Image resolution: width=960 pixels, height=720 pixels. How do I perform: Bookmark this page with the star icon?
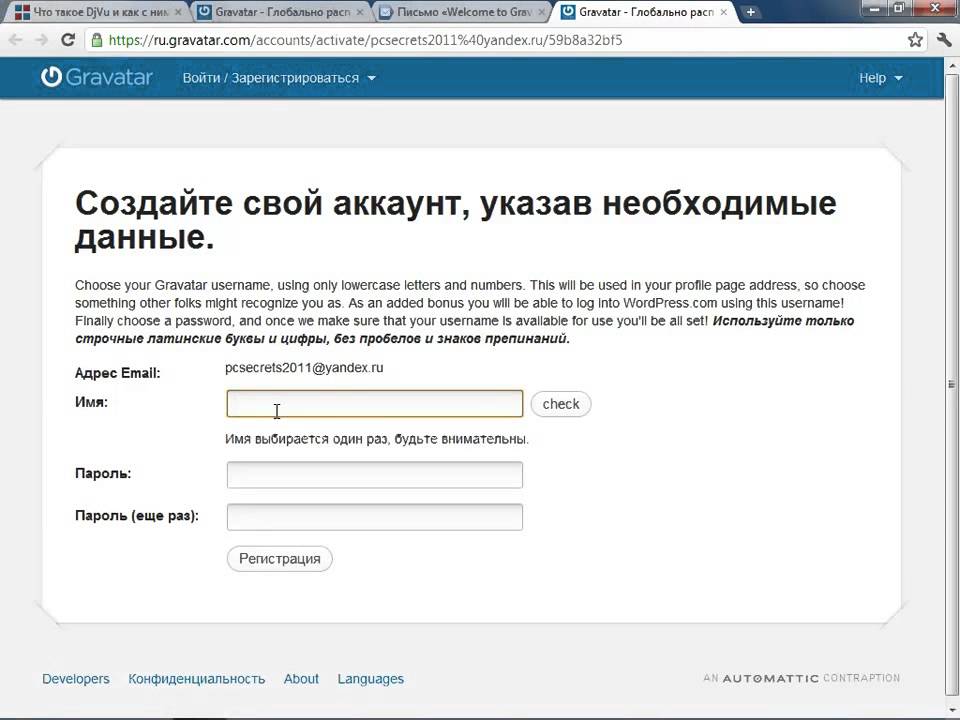(915, 40)
